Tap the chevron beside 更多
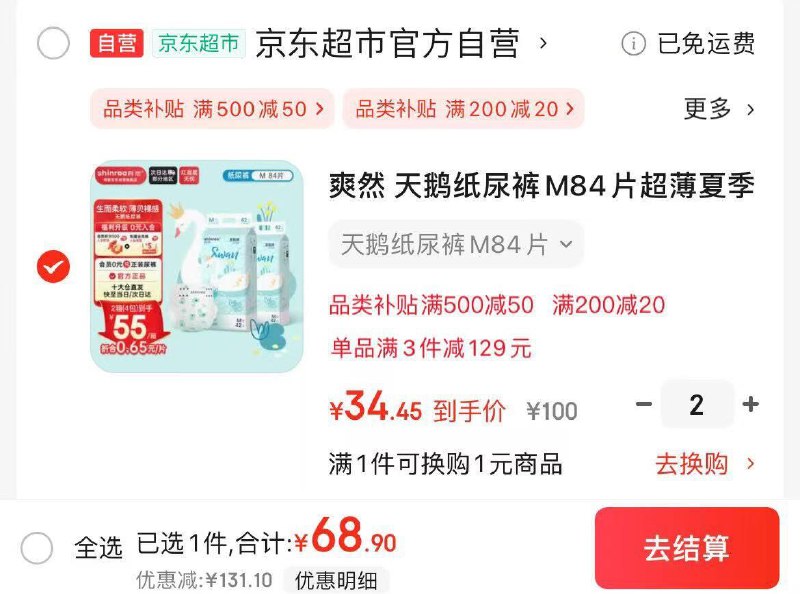This screenshot has width=800, height=594. pos(750,109)
